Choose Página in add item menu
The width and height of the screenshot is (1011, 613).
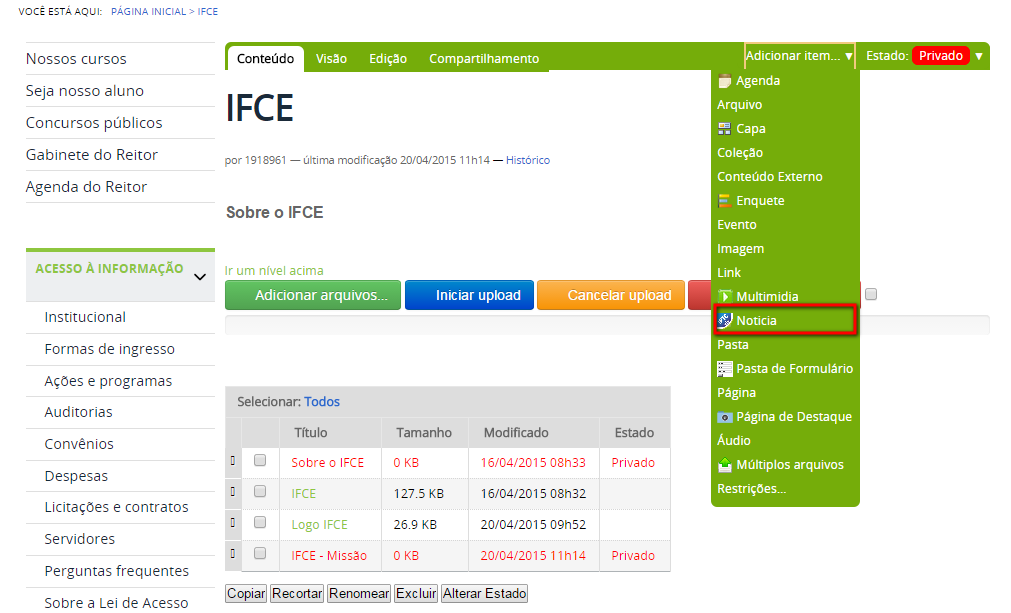(736, 393)
